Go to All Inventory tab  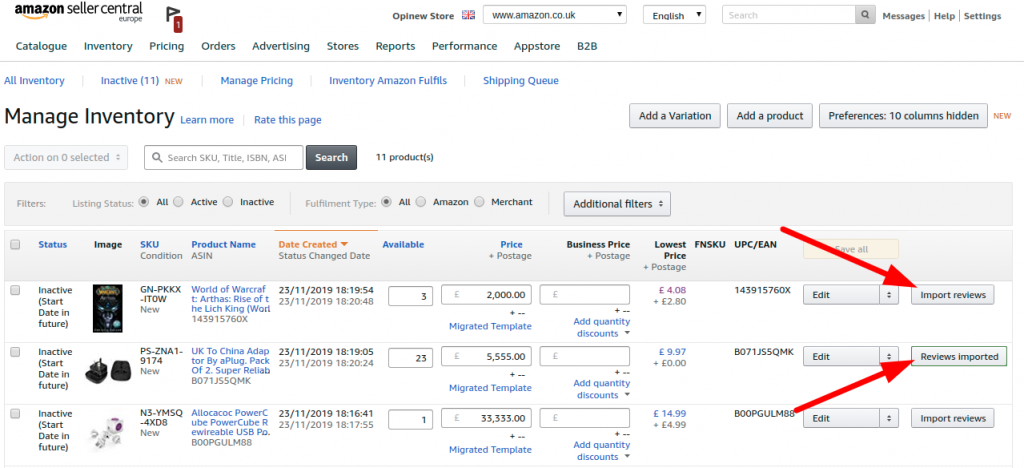[34, 81]
